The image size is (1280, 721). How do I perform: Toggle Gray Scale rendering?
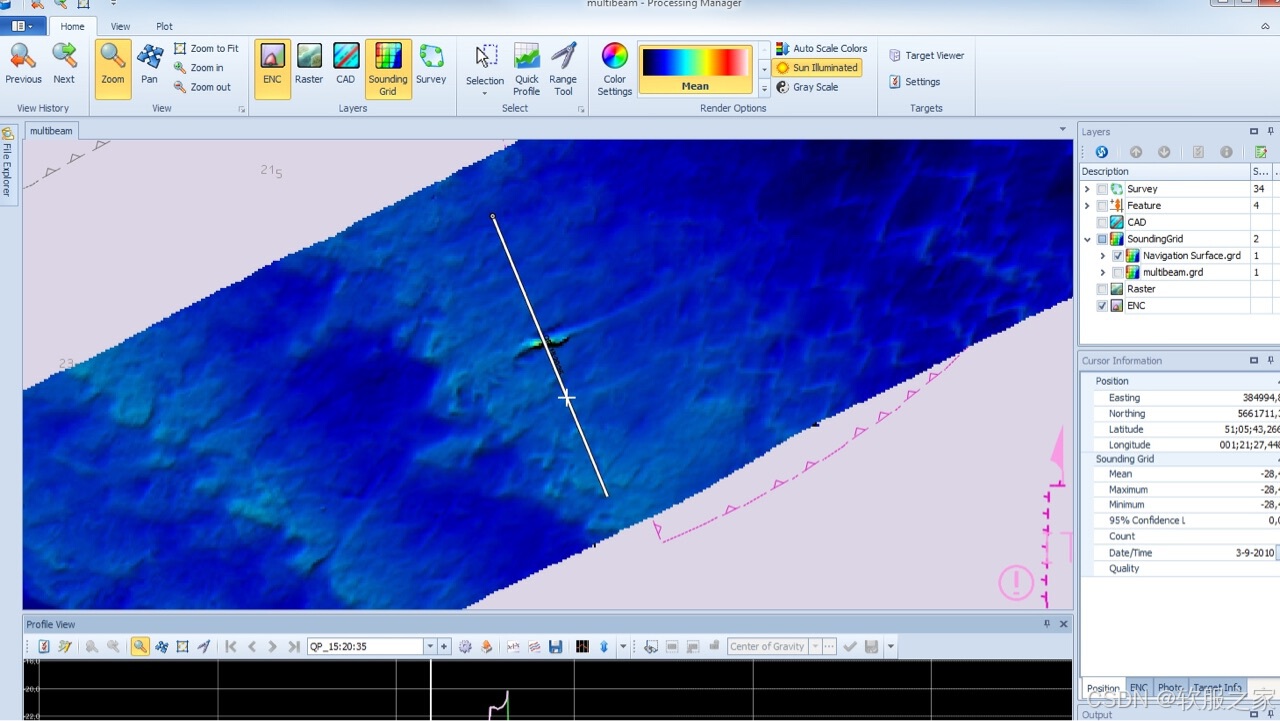(806, 87)
